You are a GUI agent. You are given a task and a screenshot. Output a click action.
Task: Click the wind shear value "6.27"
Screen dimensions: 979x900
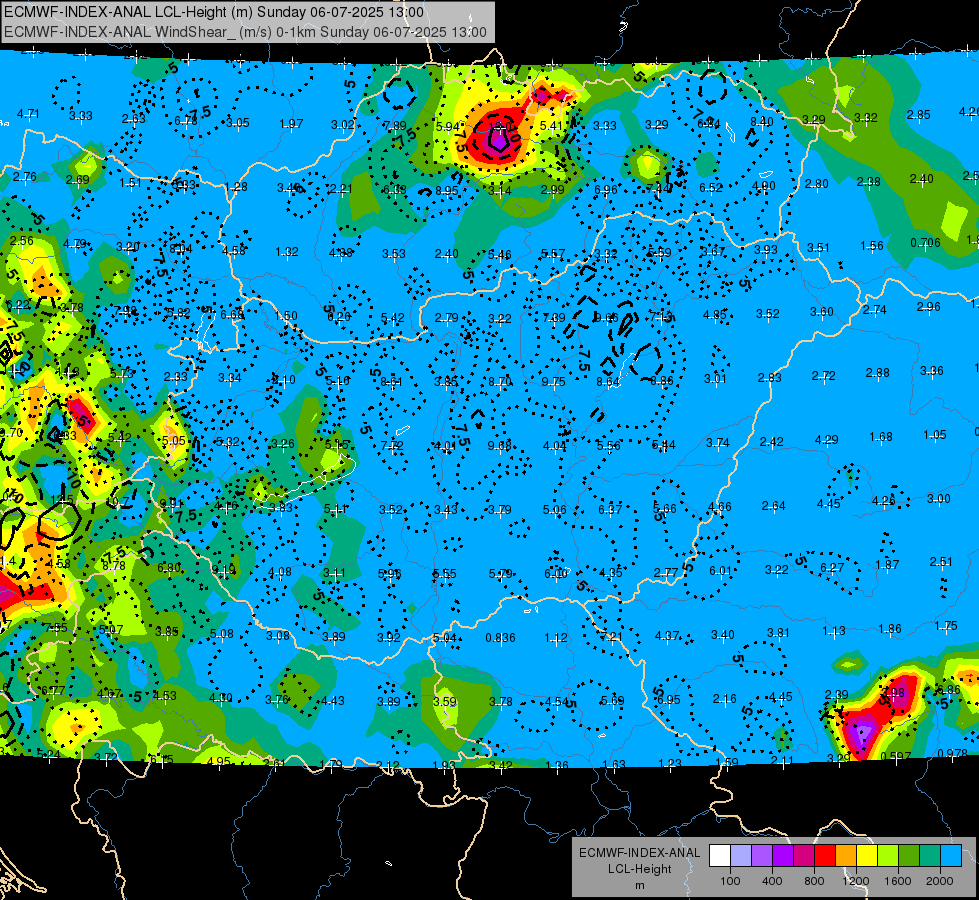832,568
